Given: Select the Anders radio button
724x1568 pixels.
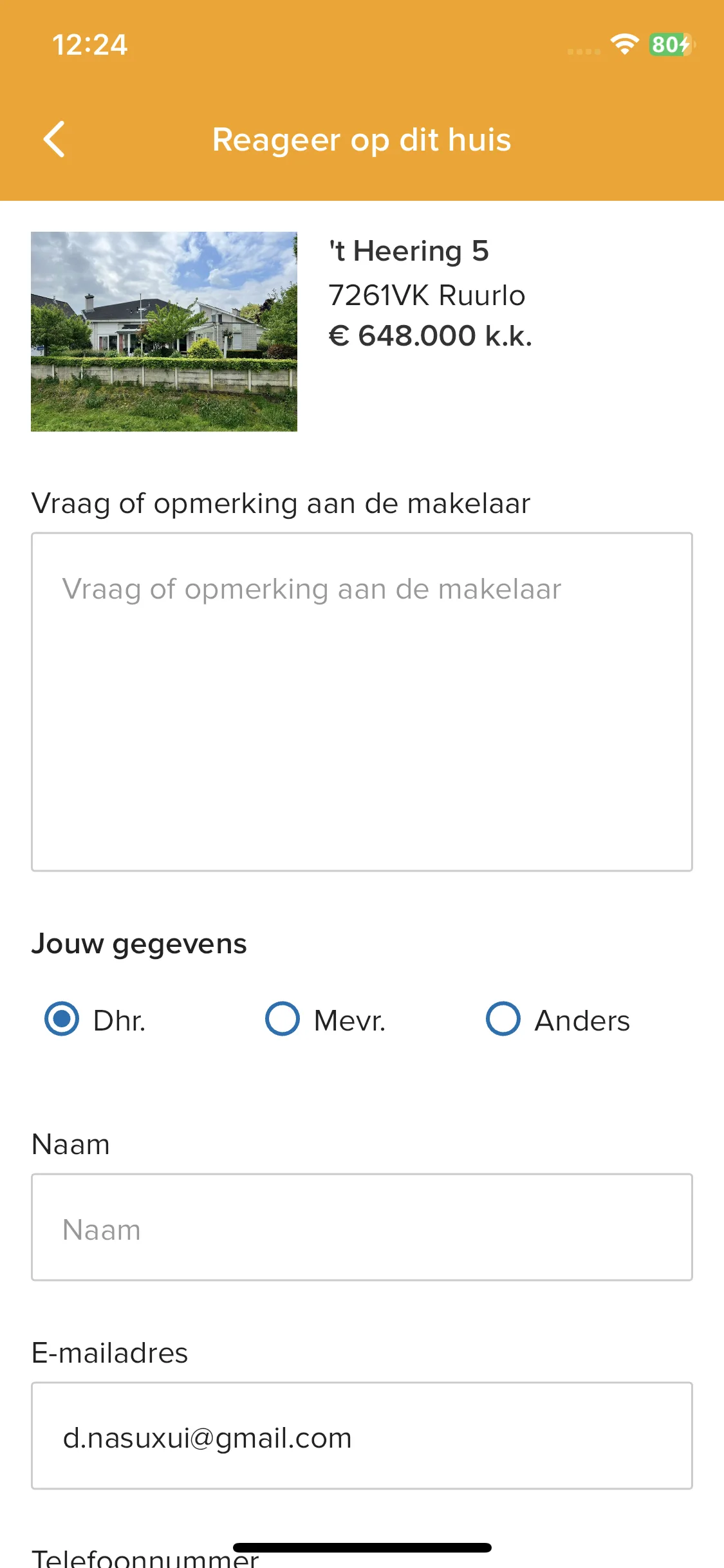Looking at the screenshot, I should tap(503, 1019).
